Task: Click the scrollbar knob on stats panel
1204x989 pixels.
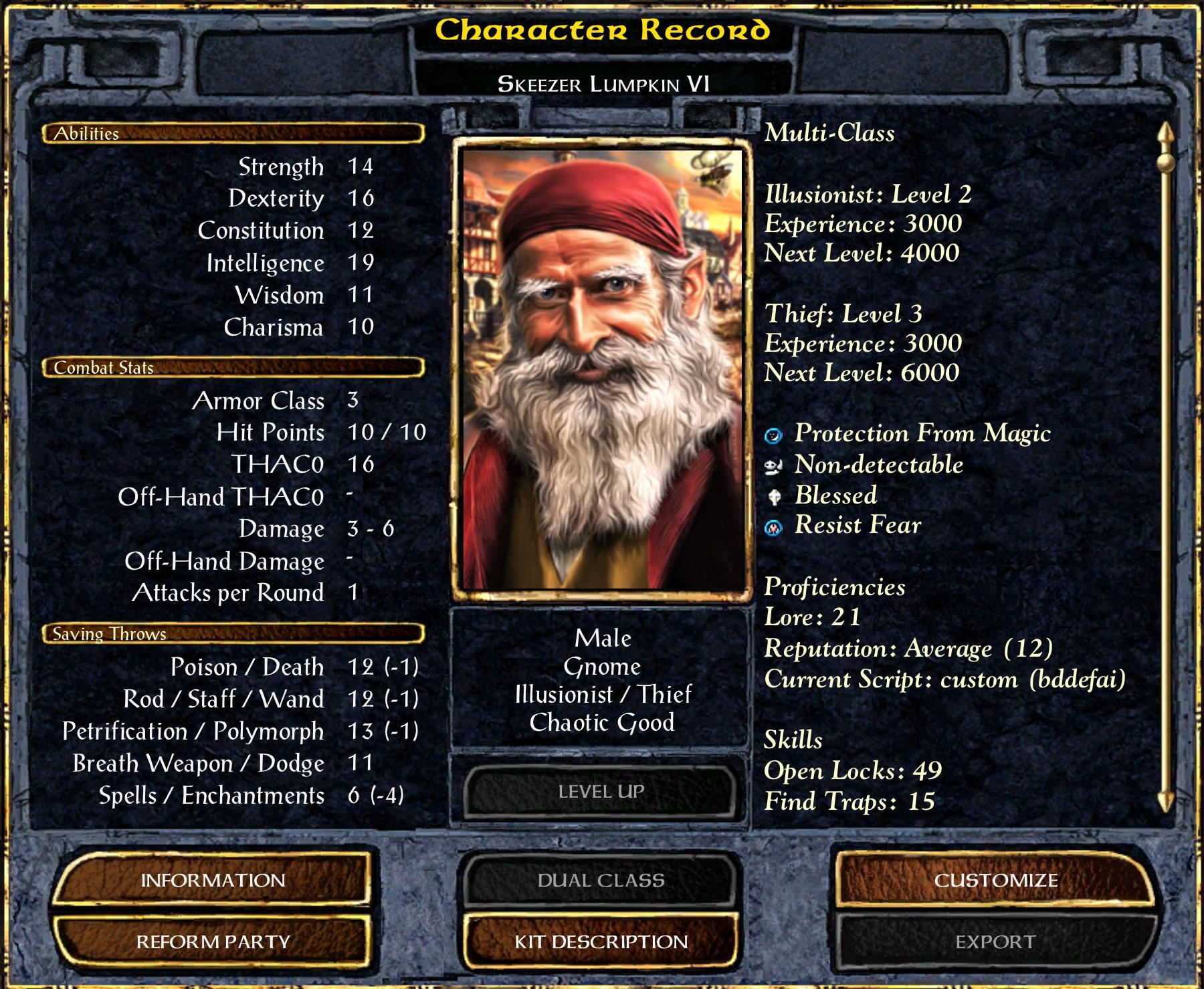Action: tap(1166, 162)
